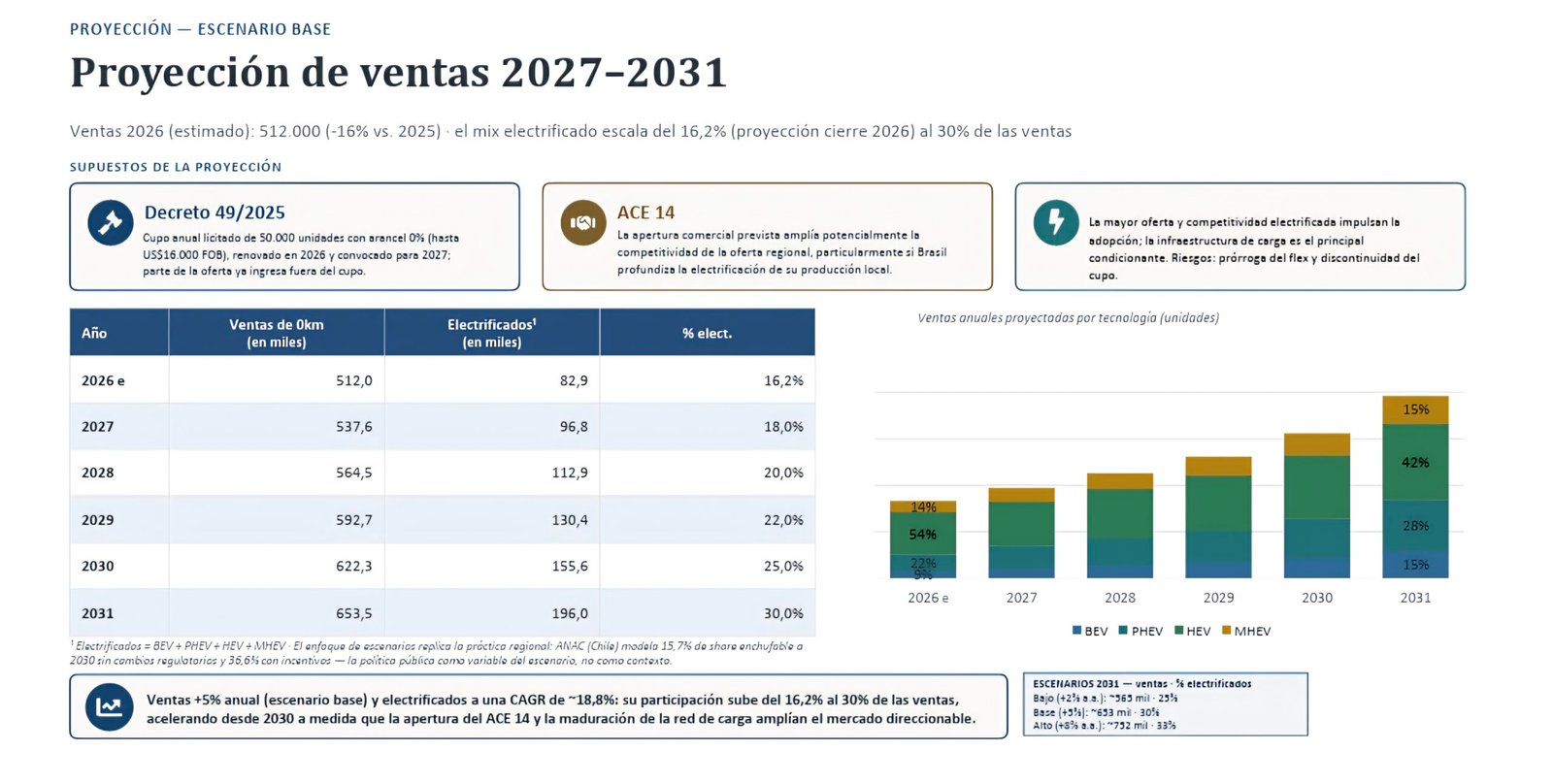Click the 2031 stacked bar in chart
Screen dimensions: 1553x784
pos(1415,487)
